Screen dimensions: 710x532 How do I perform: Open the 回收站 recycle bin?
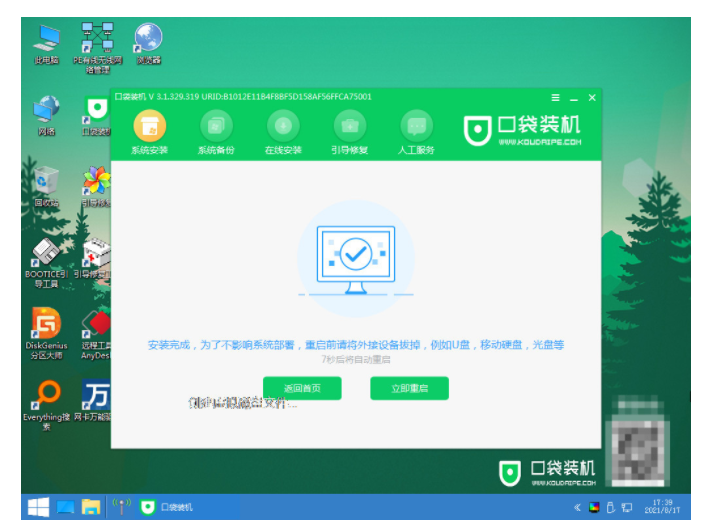coord(47,182)
